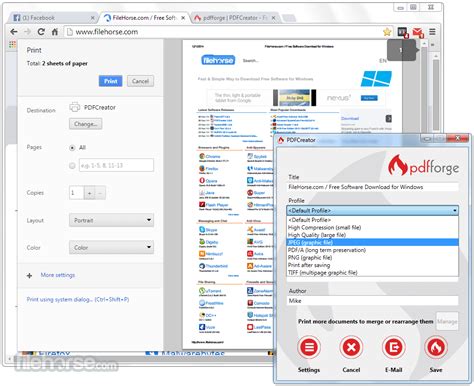Click the Author field containing Mike
The width and height of the screenshot is (474, 386).
point(373,301)
